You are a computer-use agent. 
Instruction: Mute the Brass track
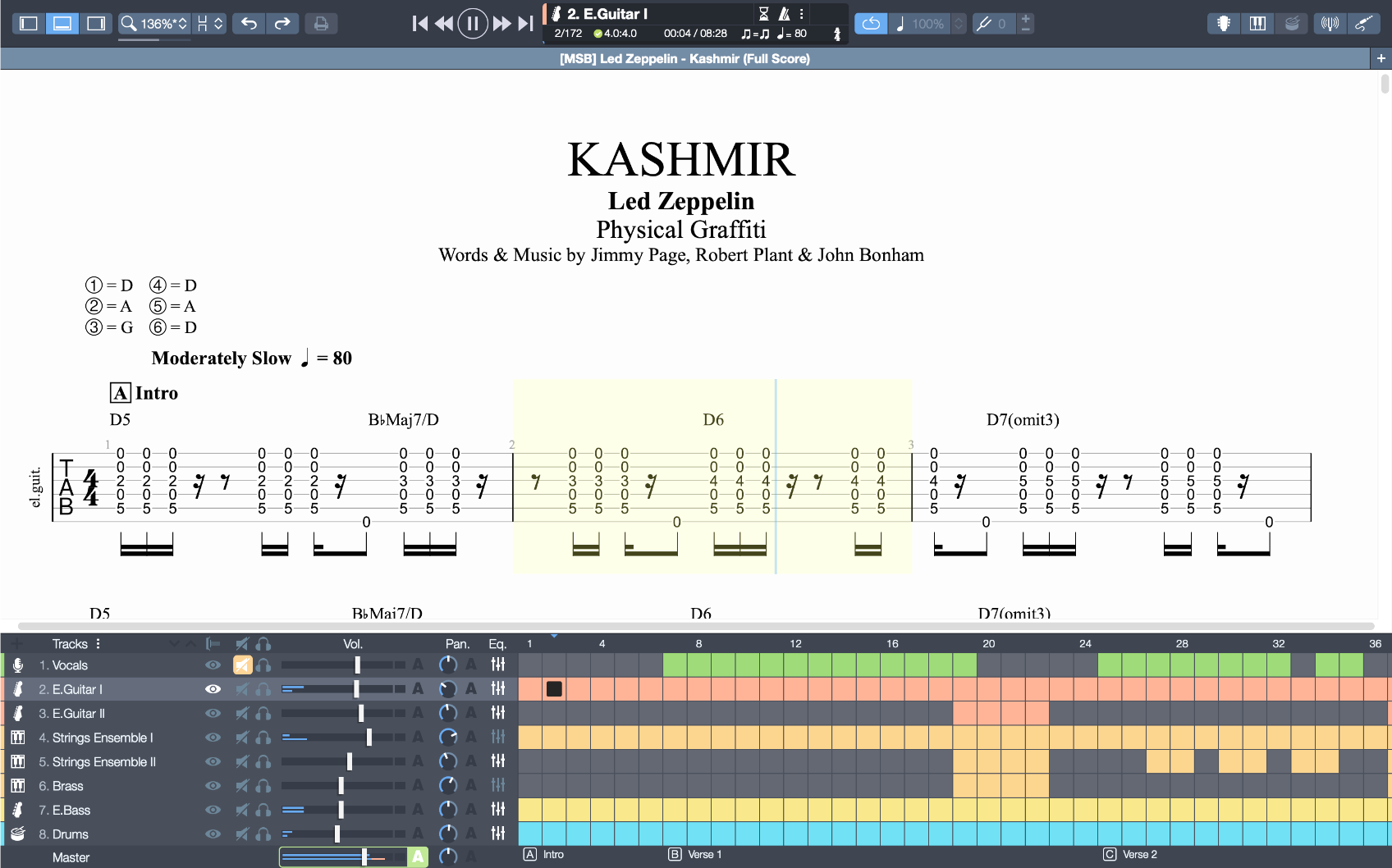(x=242, y=786)
